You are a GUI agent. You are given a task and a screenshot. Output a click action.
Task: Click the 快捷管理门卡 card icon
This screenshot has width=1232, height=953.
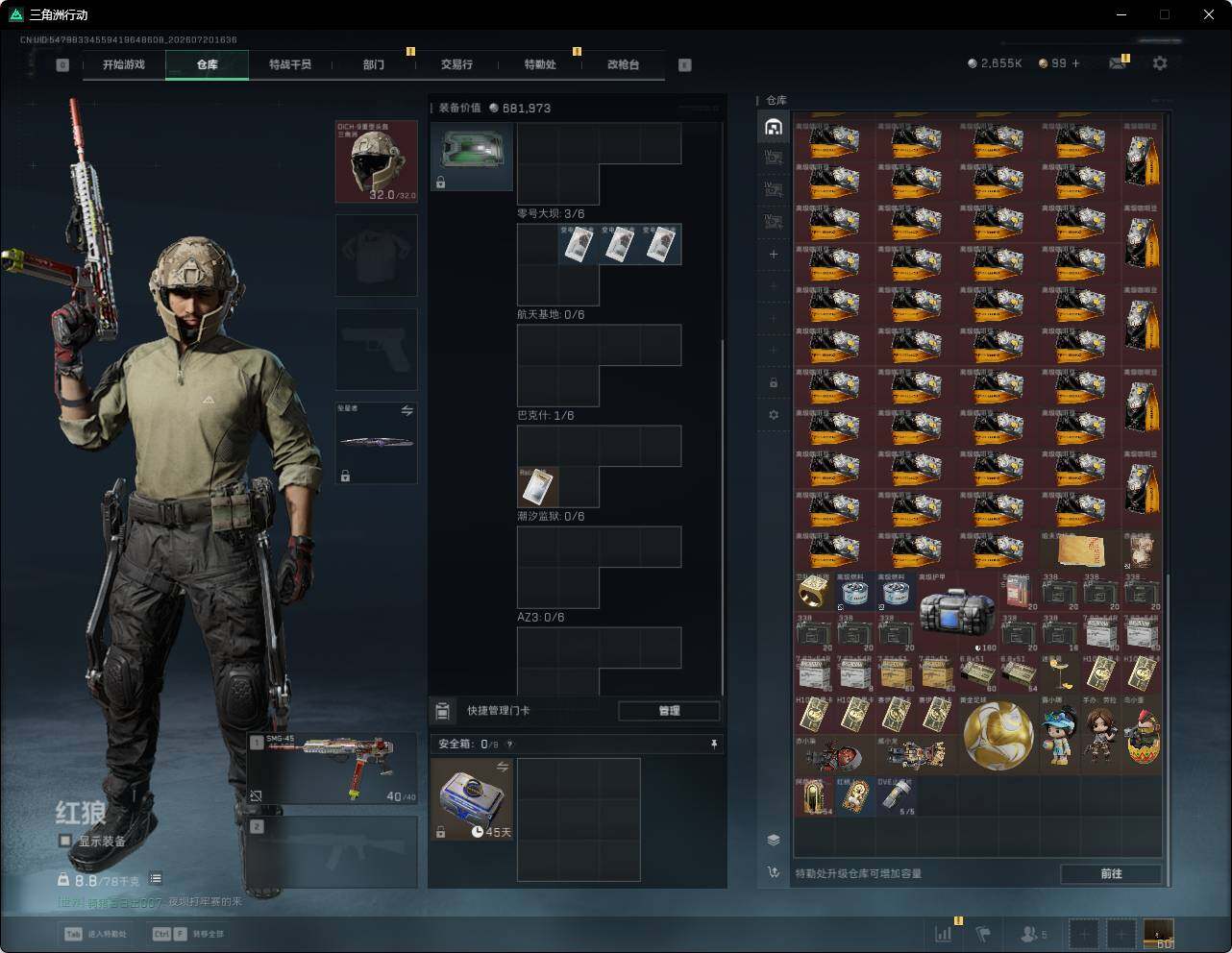point(442,711)
